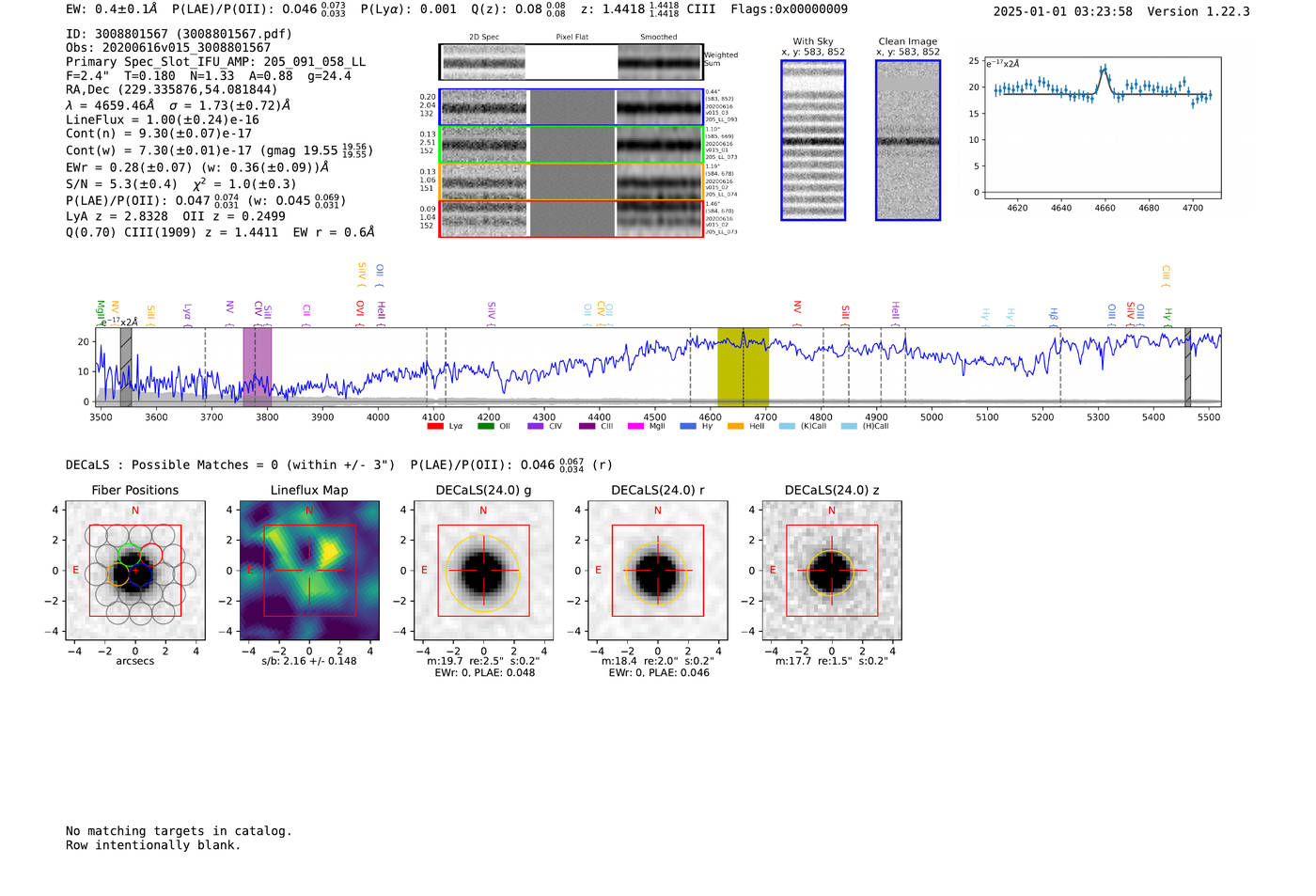Click the EWr: 0, PLAE: 0.048 caption
Viewport: 1316px width, 896px height.
(484, 673)
